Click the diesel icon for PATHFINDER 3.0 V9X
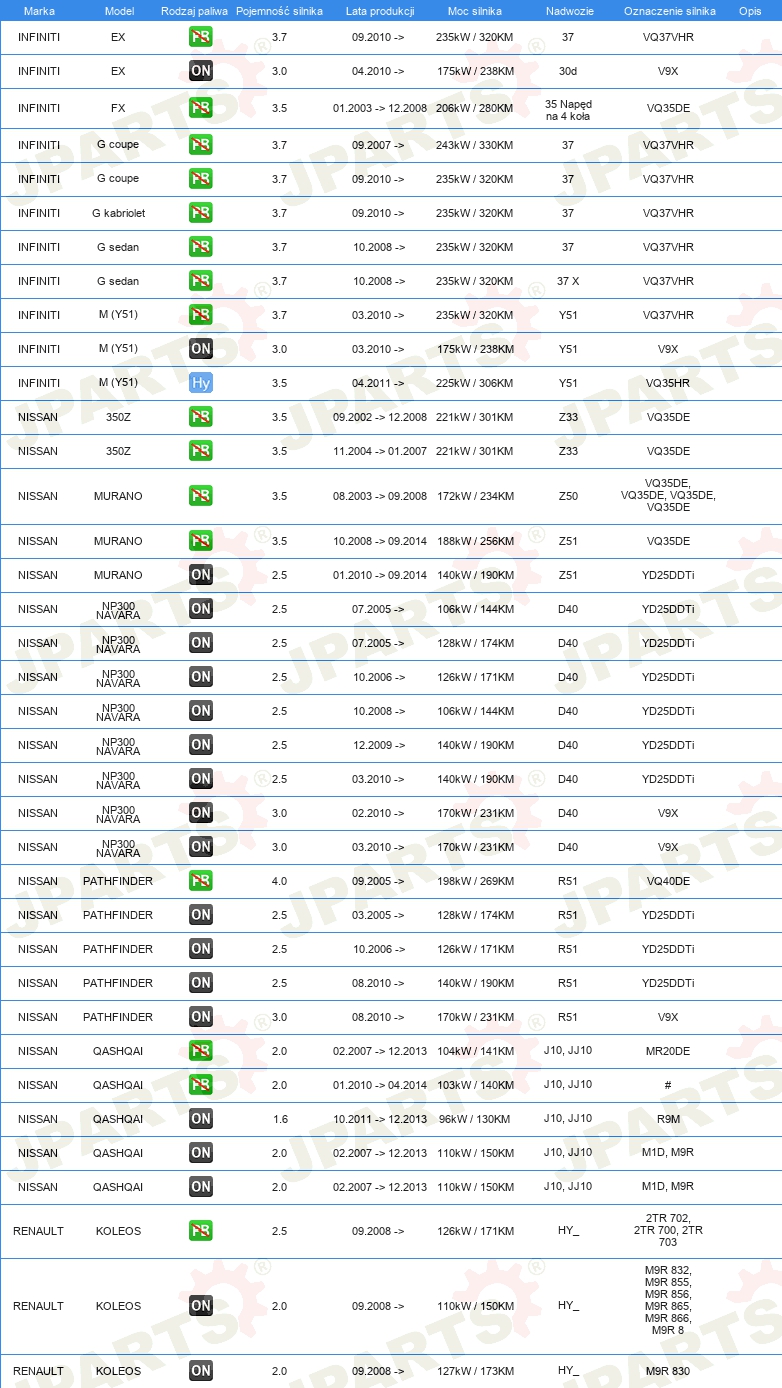 pyautogui.click(x=201, y=1017)
